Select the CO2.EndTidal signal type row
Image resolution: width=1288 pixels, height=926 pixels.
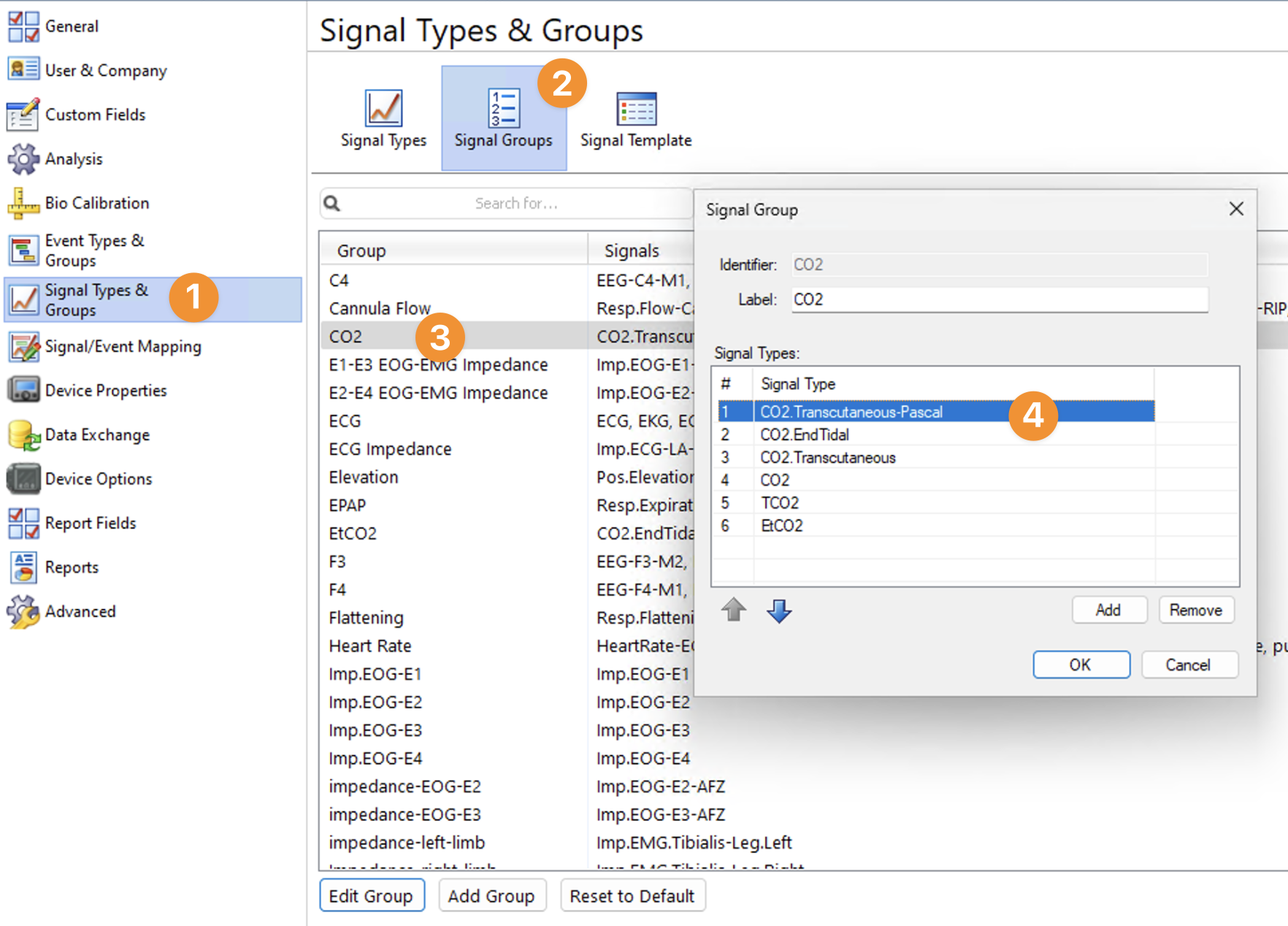click(935, 435)
